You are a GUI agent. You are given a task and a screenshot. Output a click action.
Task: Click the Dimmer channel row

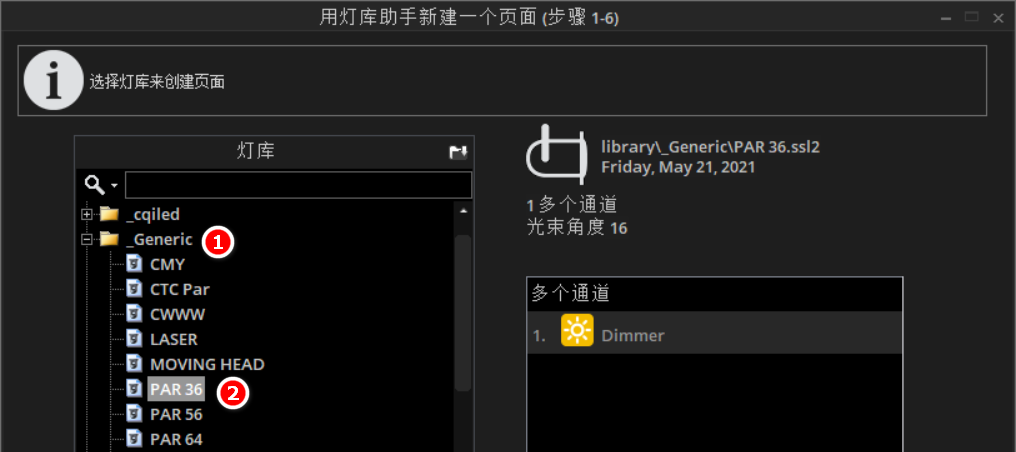pyautogui.click(x=715, y=333)
